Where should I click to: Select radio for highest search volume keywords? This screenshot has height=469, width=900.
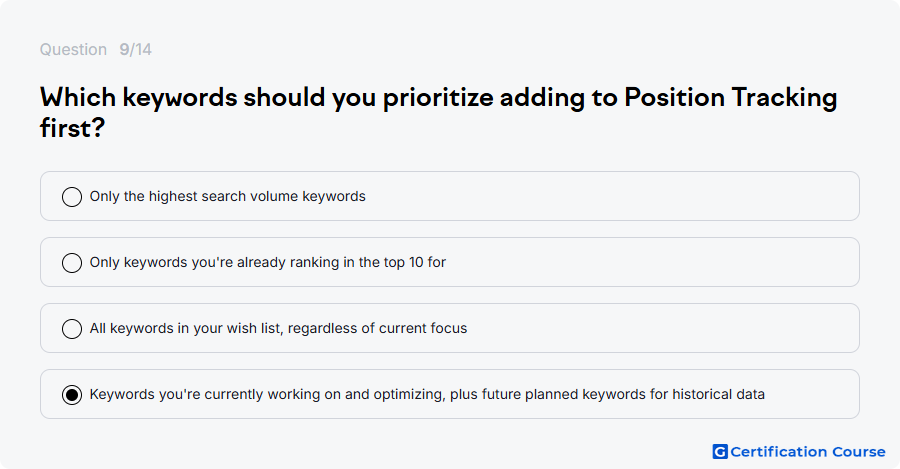click(x=72, y=196)
